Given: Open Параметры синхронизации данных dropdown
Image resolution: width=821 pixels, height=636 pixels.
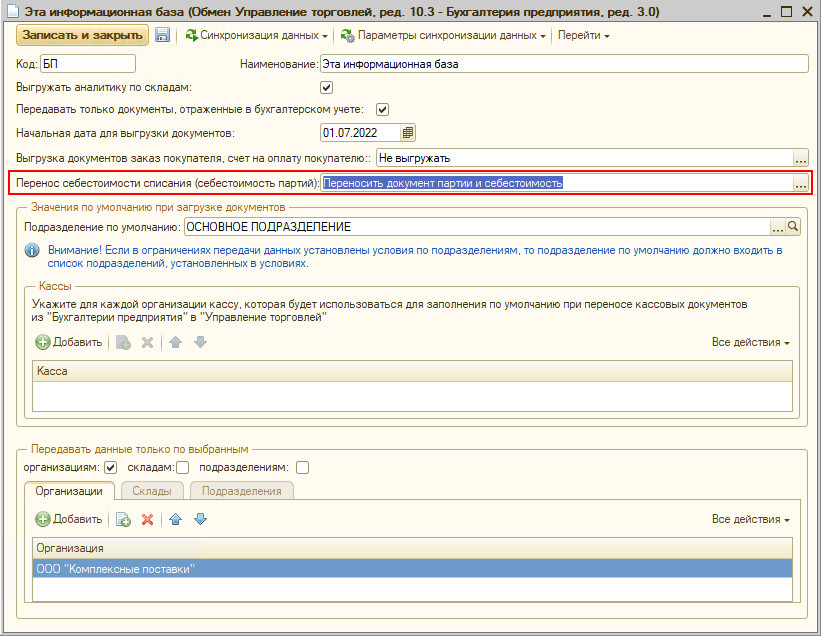Looking at the screenshot, I should pyautogui.click(x=443, y=36).
